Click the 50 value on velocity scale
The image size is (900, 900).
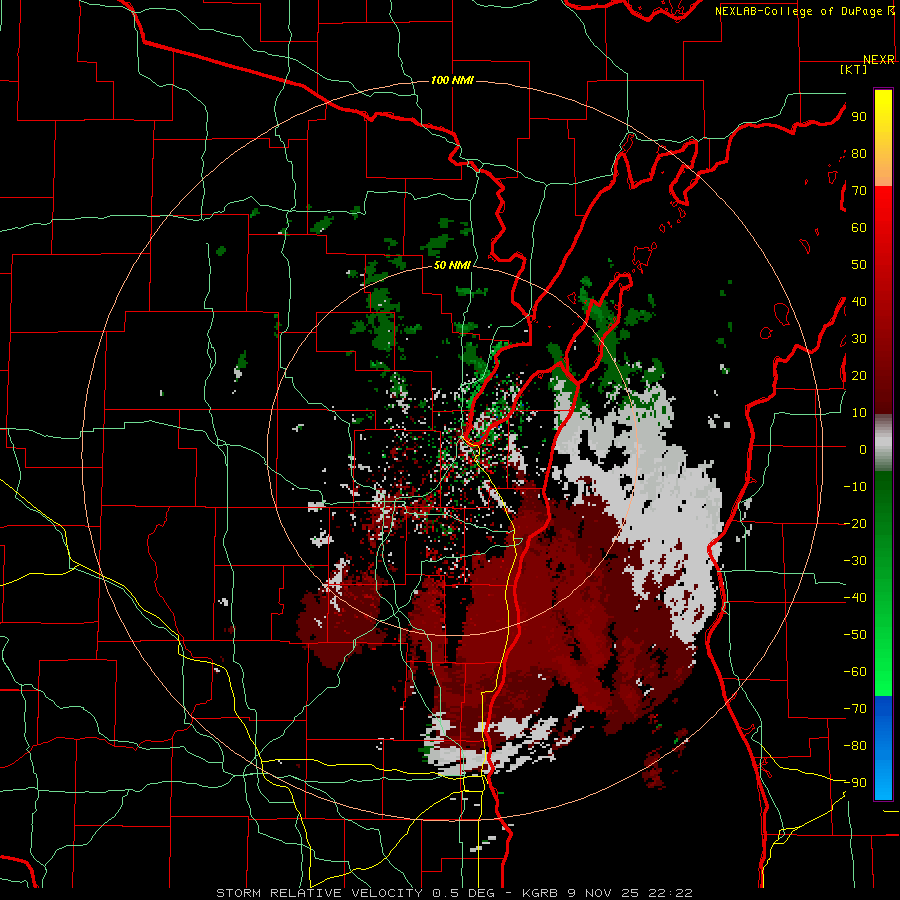tap(859, 265)
